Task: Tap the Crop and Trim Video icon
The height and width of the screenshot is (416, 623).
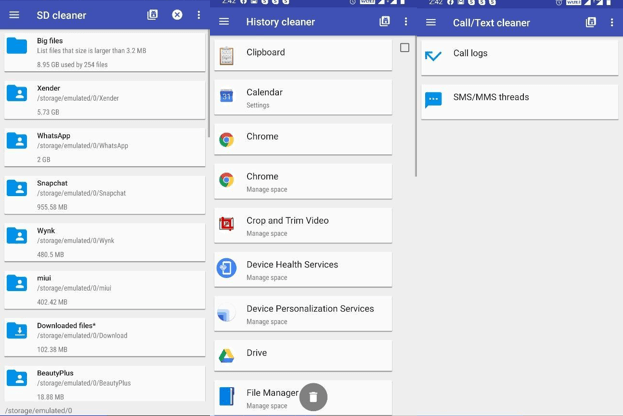Action: tap(226, 224)
